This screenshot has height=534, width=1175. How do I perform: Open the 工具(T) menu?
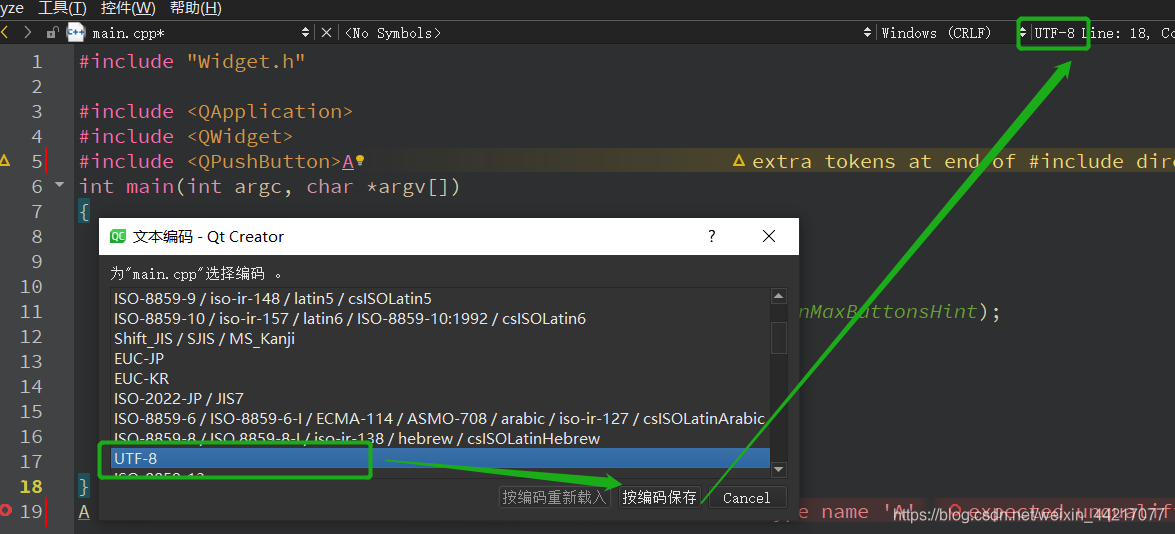62,8
